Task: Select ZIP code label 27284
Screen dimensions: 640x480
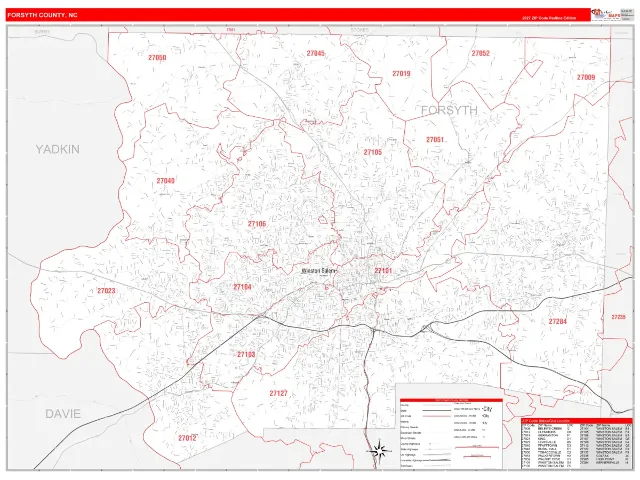Action: point(558,322)
